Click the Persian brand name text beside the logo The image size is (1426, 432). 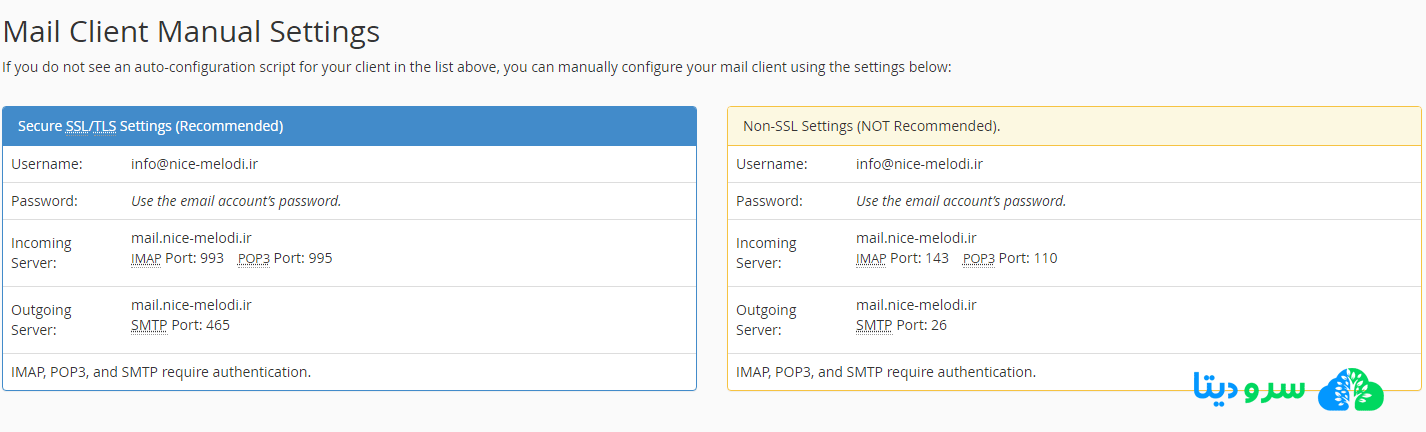[1249, 389]
